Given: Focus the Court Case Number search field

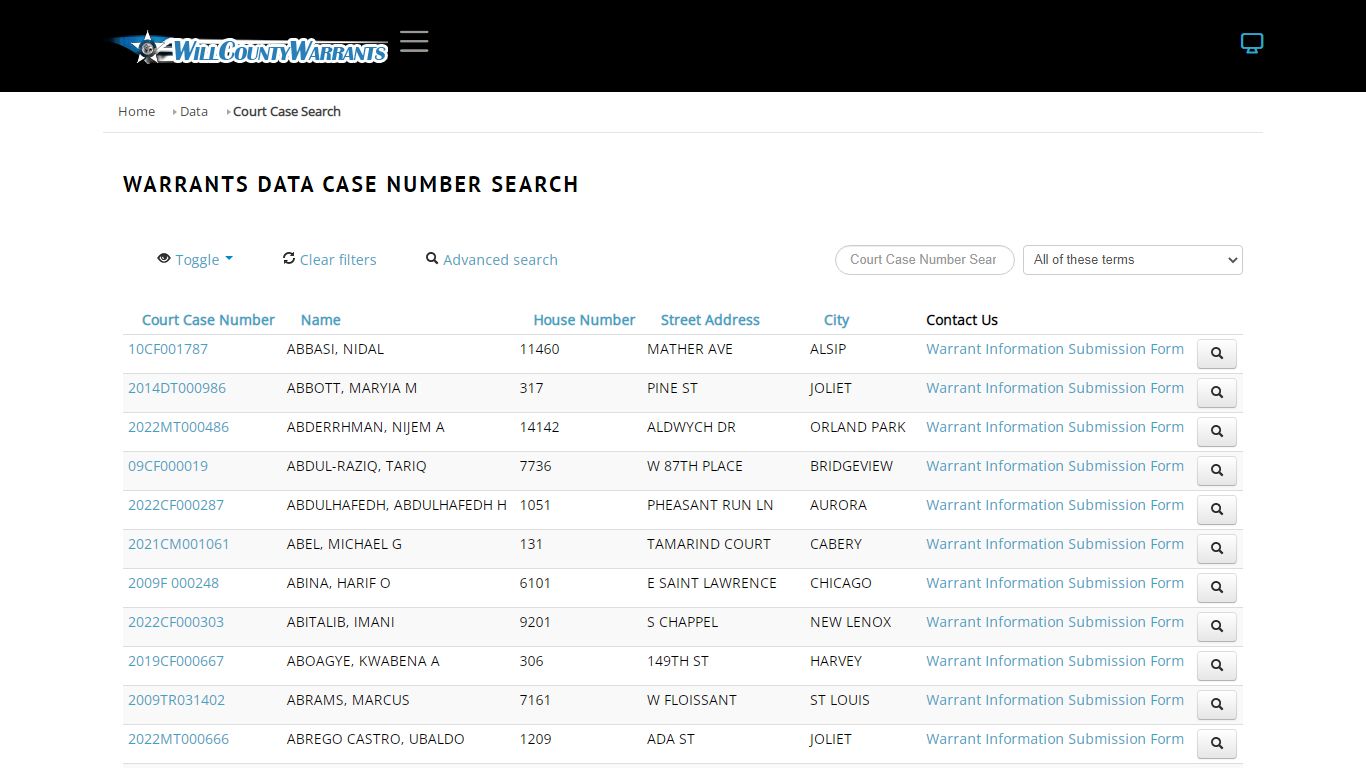Looking at the screenshot, I should 924,260.
